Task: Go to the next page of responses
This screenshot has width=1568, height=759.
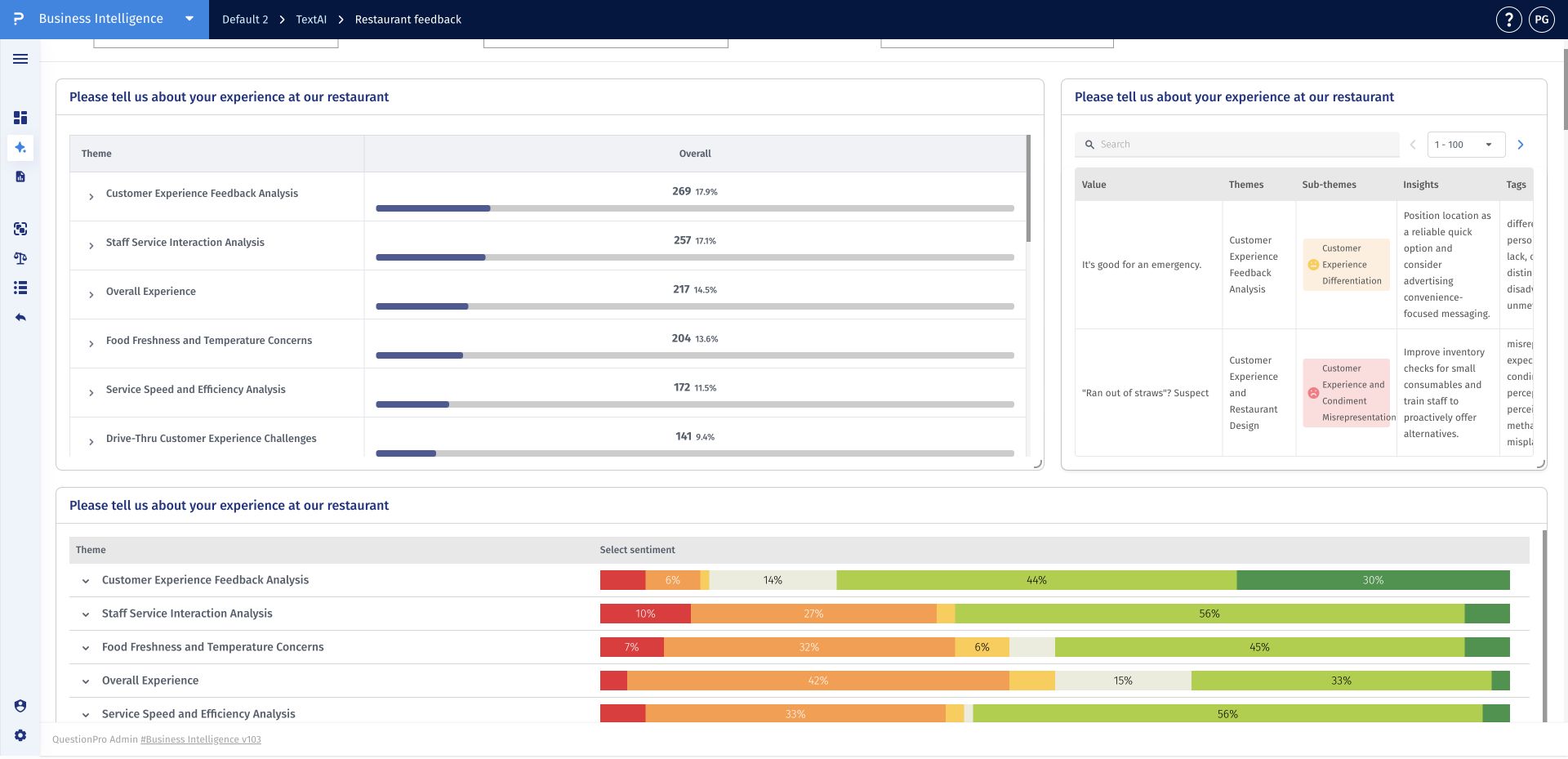Action: pos(1520,145)
